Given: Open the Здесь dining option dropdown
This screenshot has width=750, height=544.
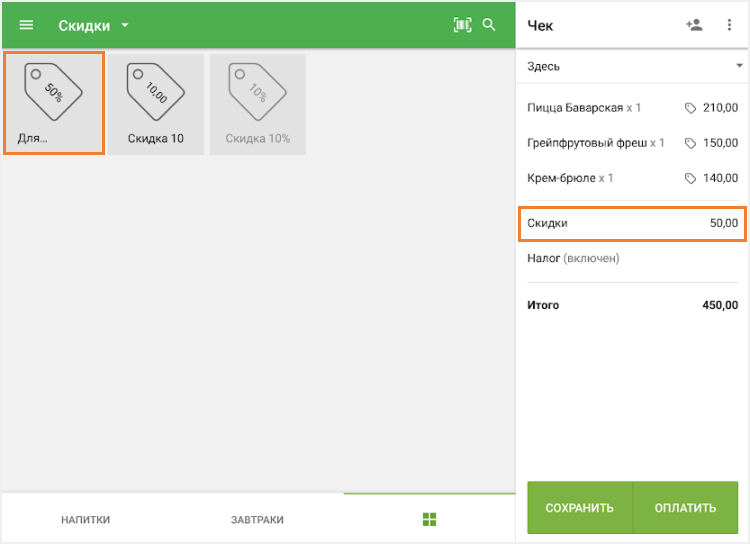Looking at the screenshot, I should point(632,66).
